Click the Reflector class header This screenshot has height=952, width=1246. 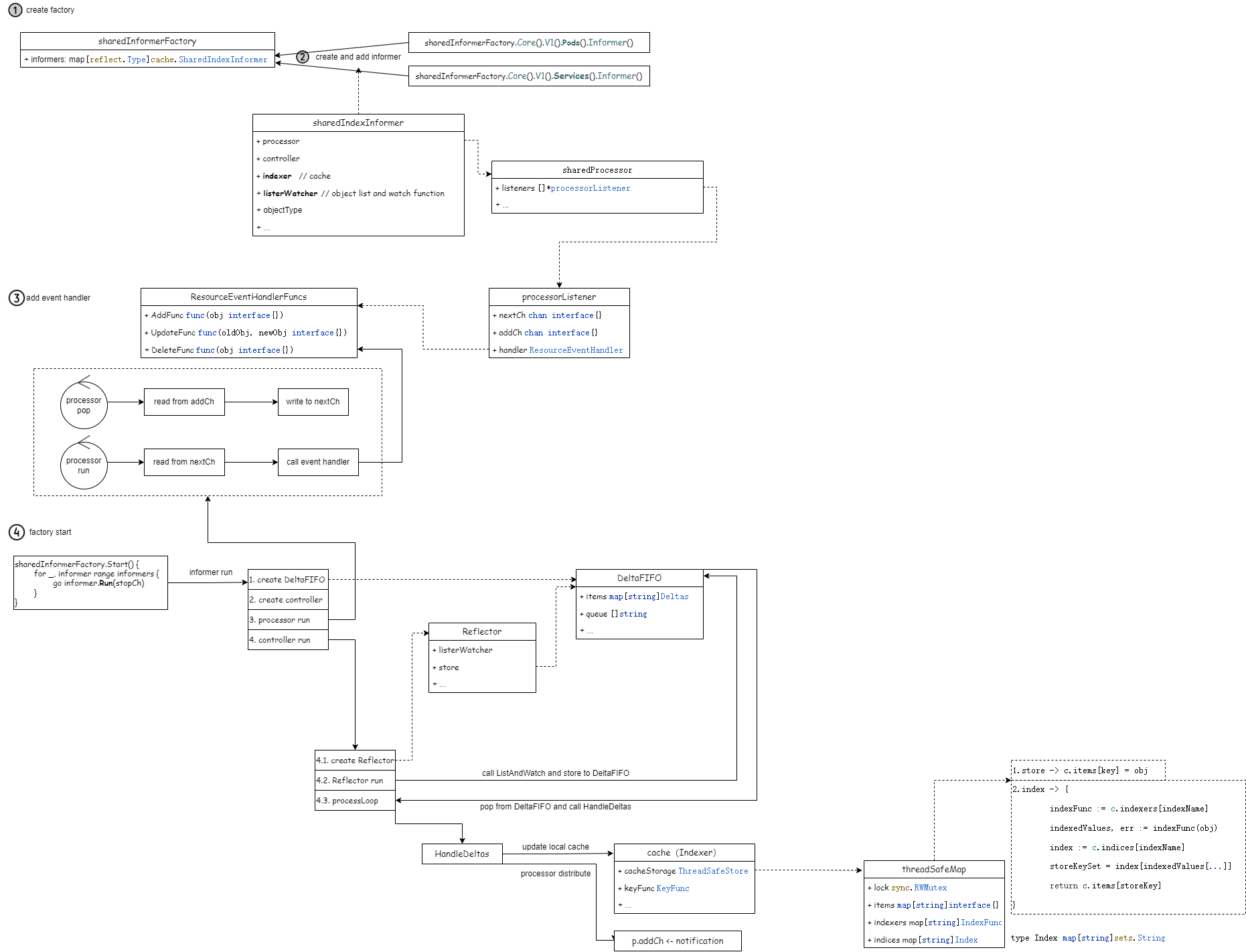[x=482, y=632]
